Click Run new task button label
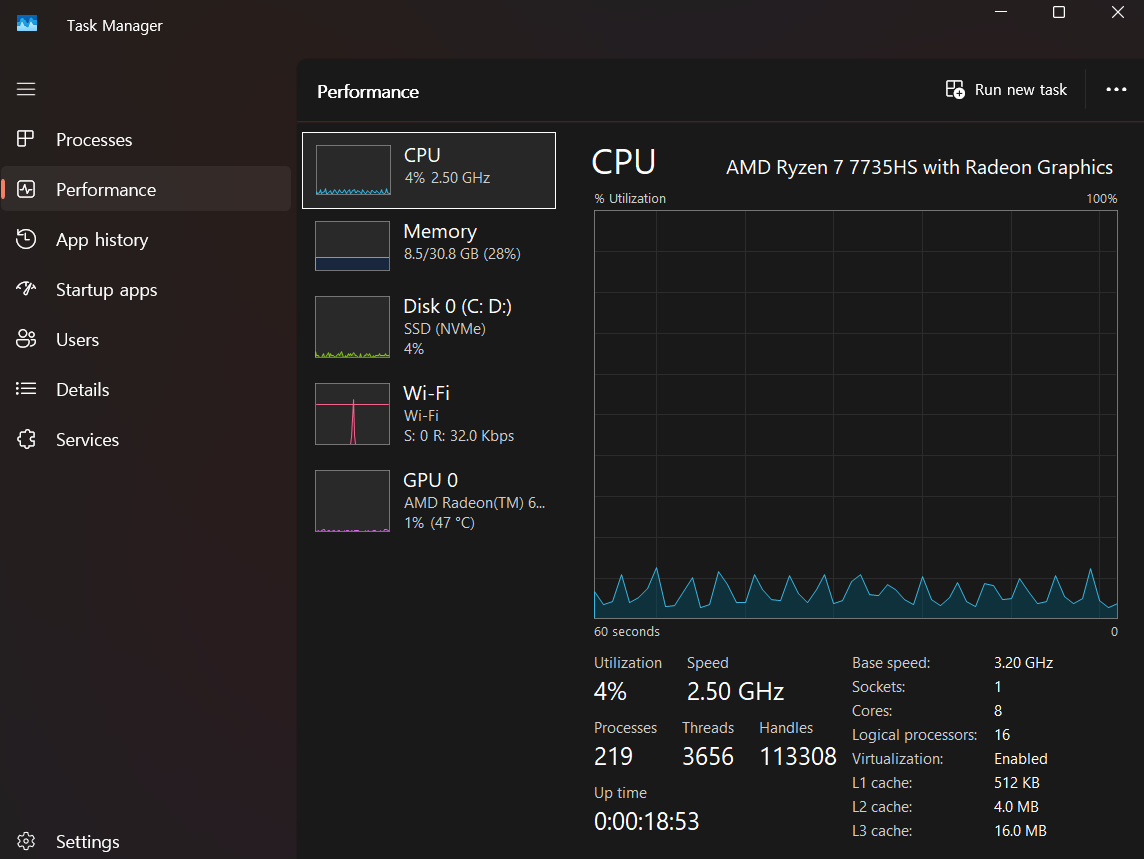Image resolution: width=1144 pixels, height=859 pixels. click(1021, 90)
